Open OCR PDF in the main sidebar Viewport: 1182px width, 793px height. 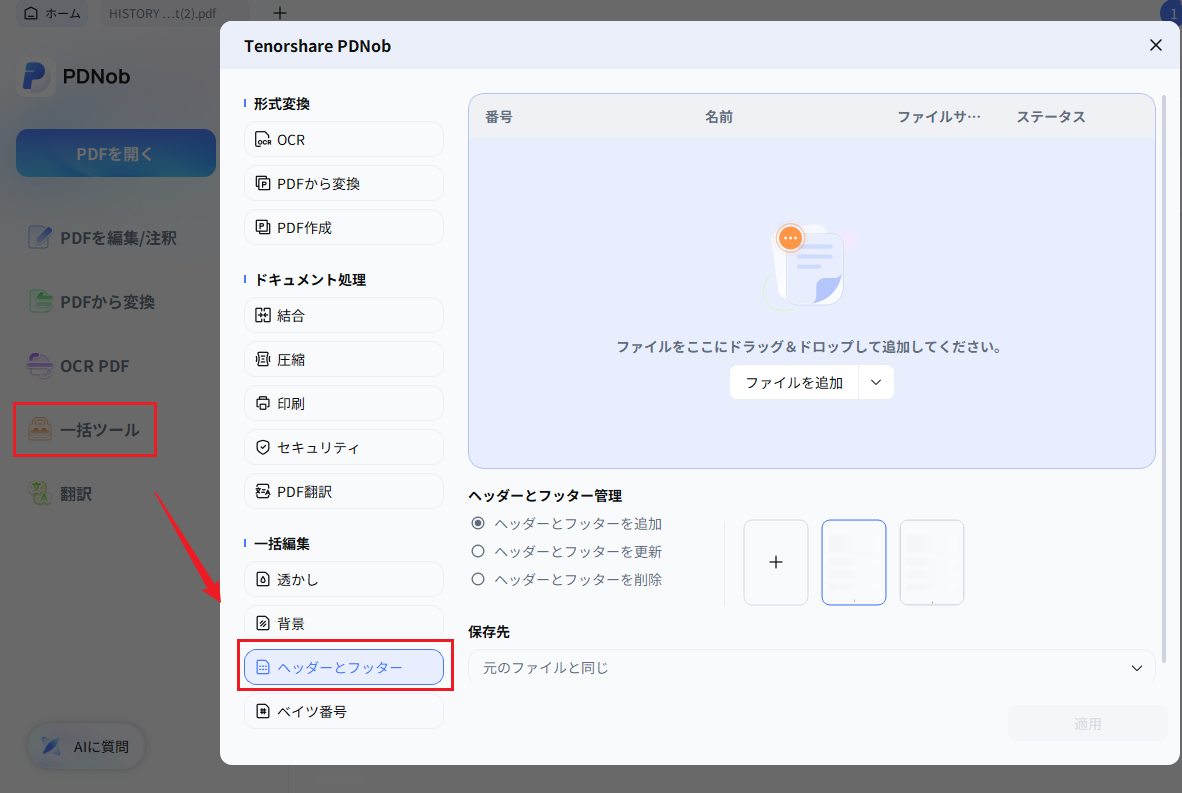point(78,366)
